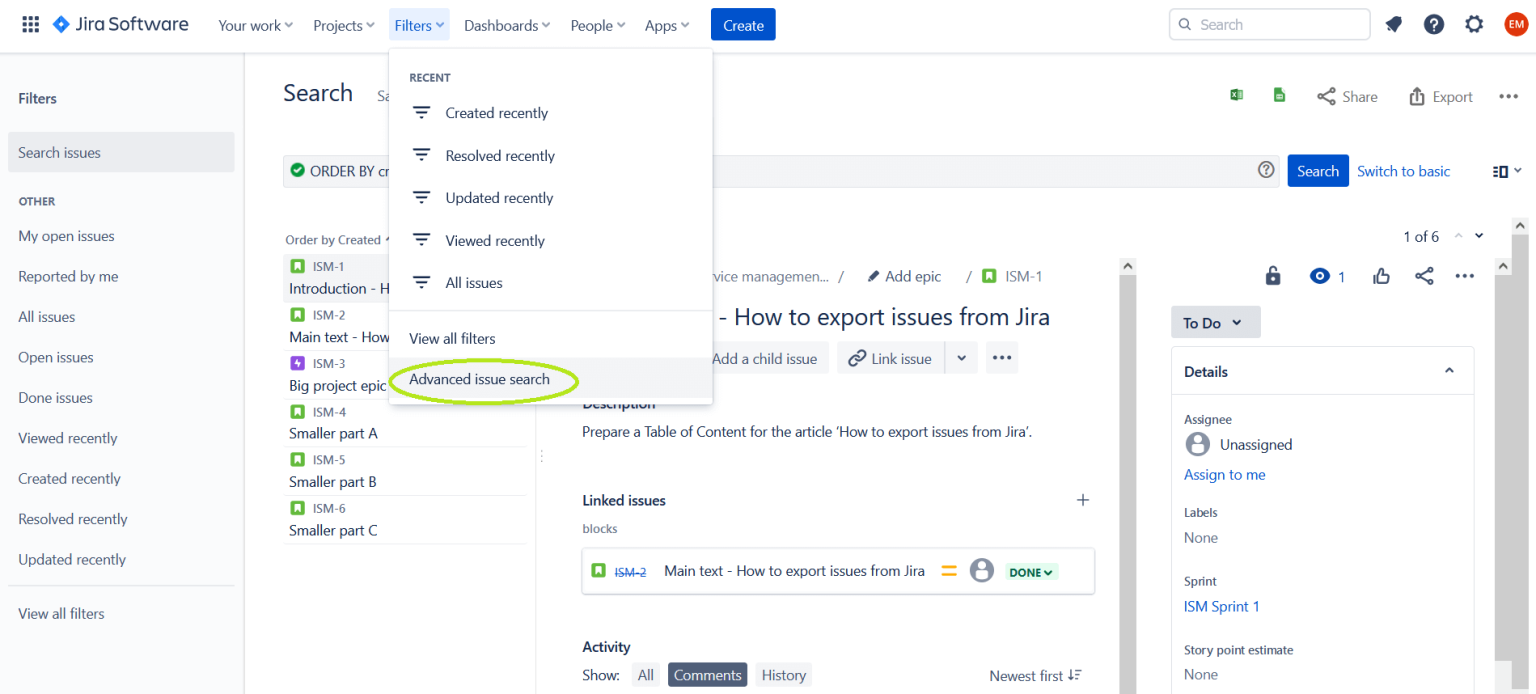Open DONE status dropdown on linked issue ISM-2
The width and height of the screenshot is (1536, 694).
1030,571
